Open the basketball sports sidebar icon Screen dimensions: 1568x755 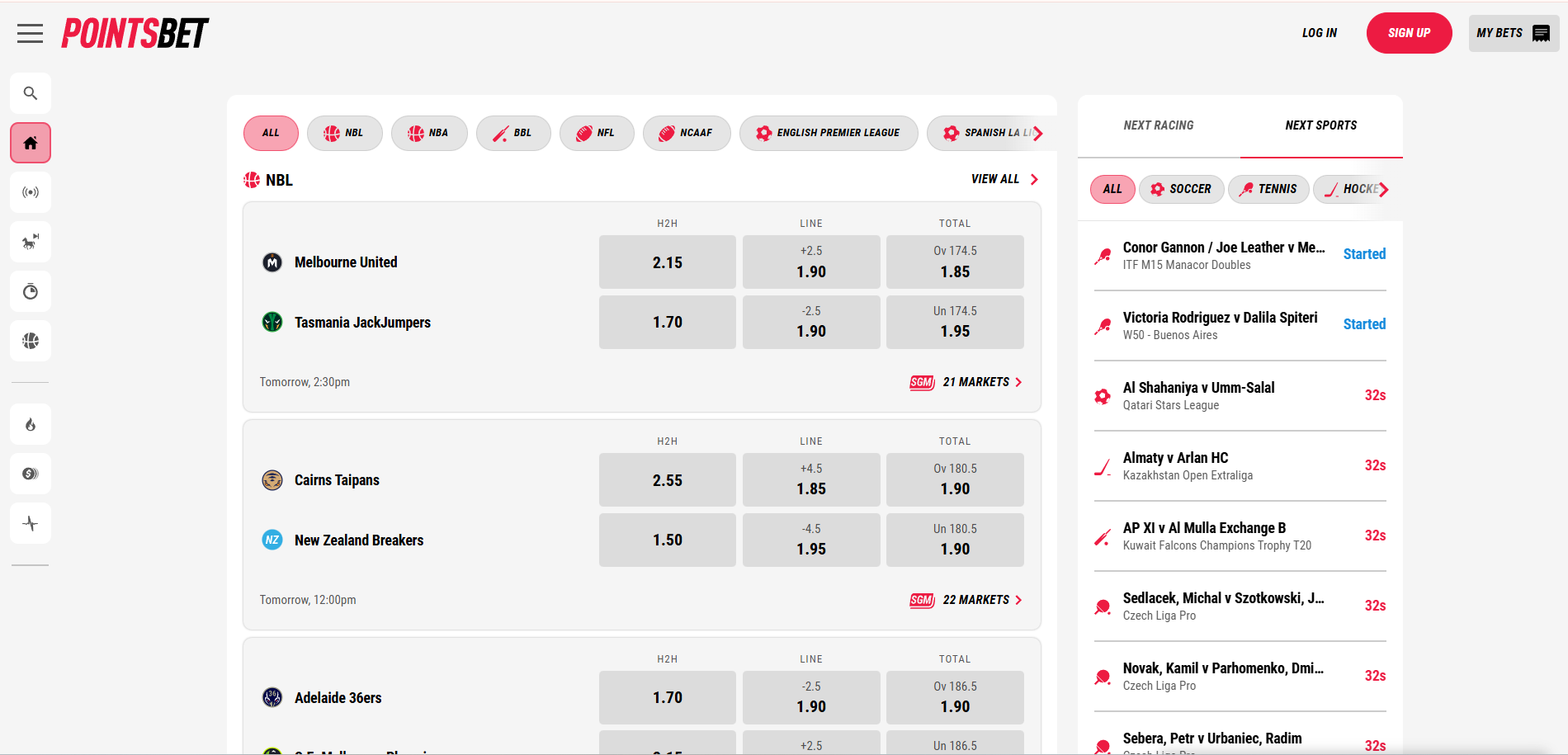(31, 341)
